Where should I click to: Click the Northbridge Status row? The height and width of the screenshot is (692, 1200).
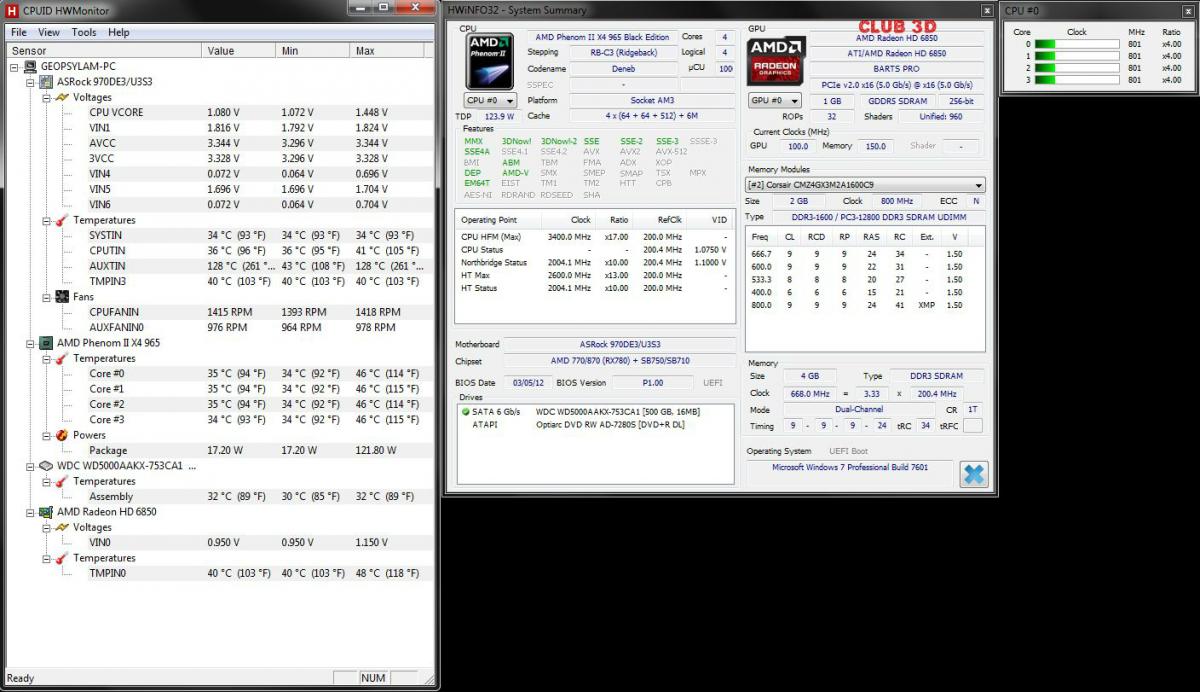click(597, 262)
